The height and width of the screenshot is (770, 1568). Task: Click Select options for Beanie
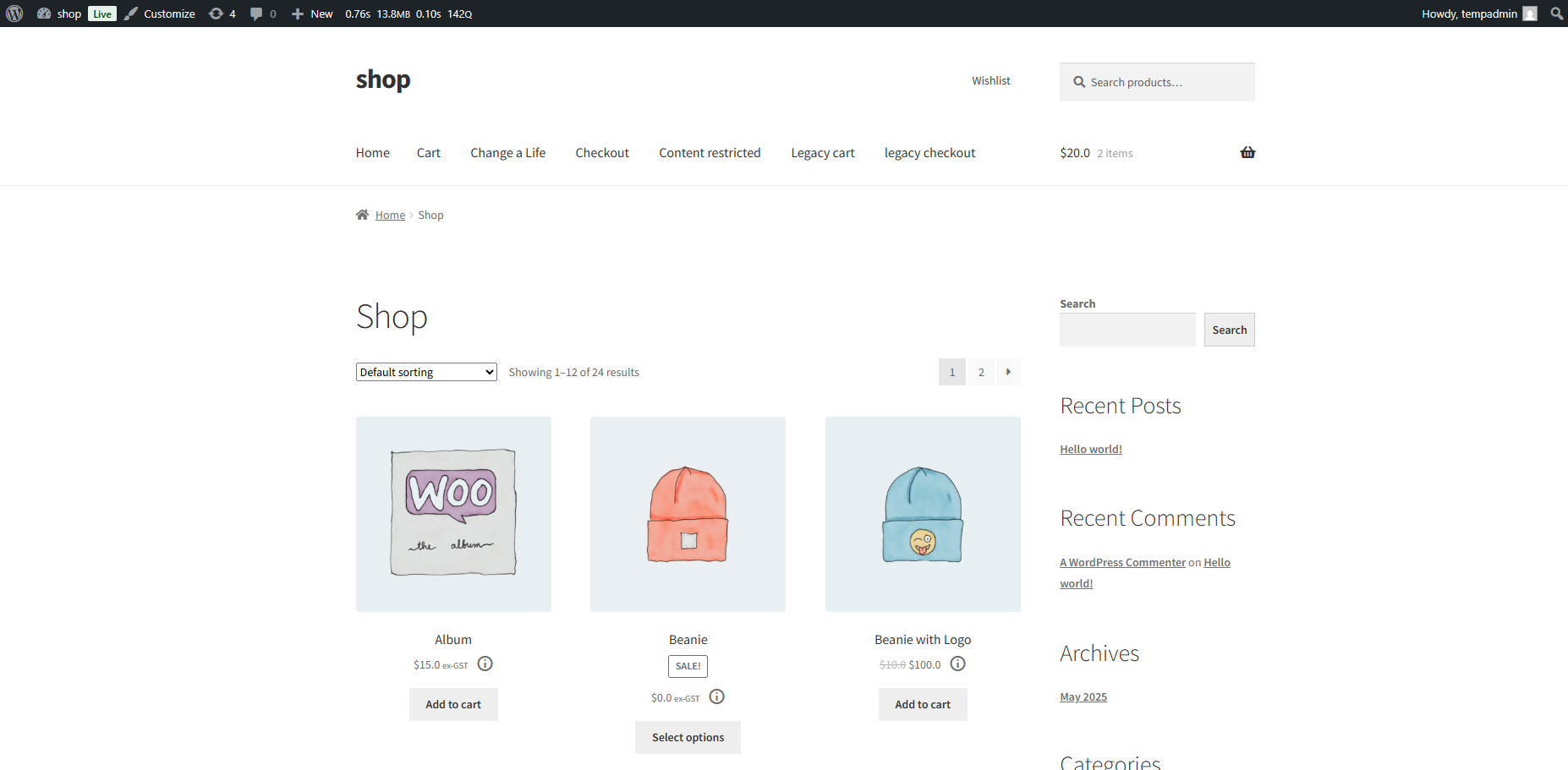(x=688, y=737)
